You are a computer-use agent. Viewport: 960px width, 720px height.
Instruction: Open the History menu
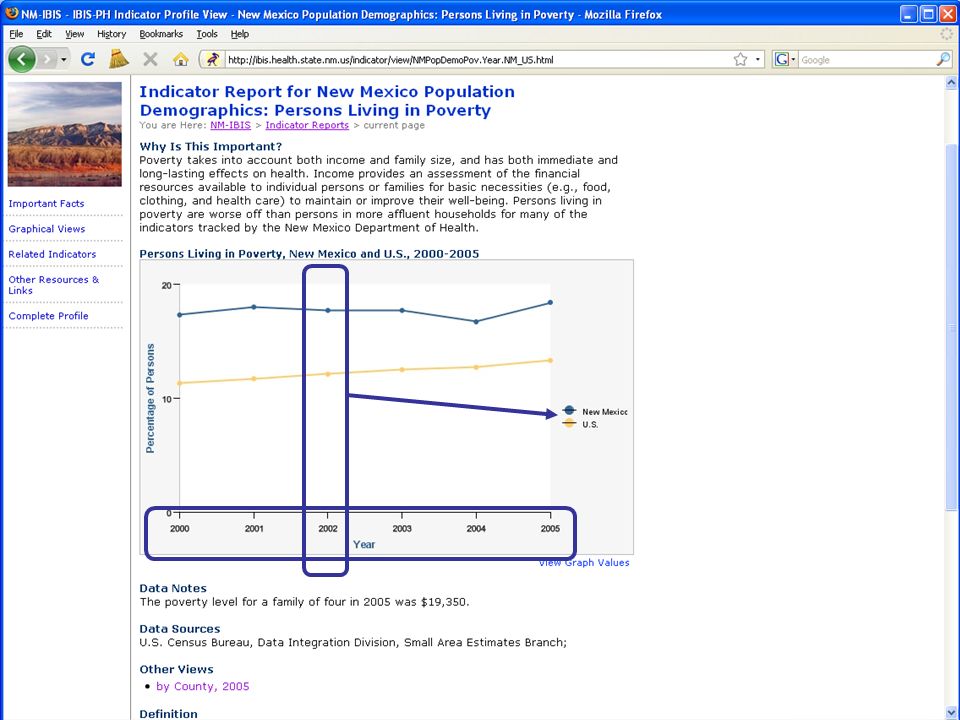tap(111, 34)
